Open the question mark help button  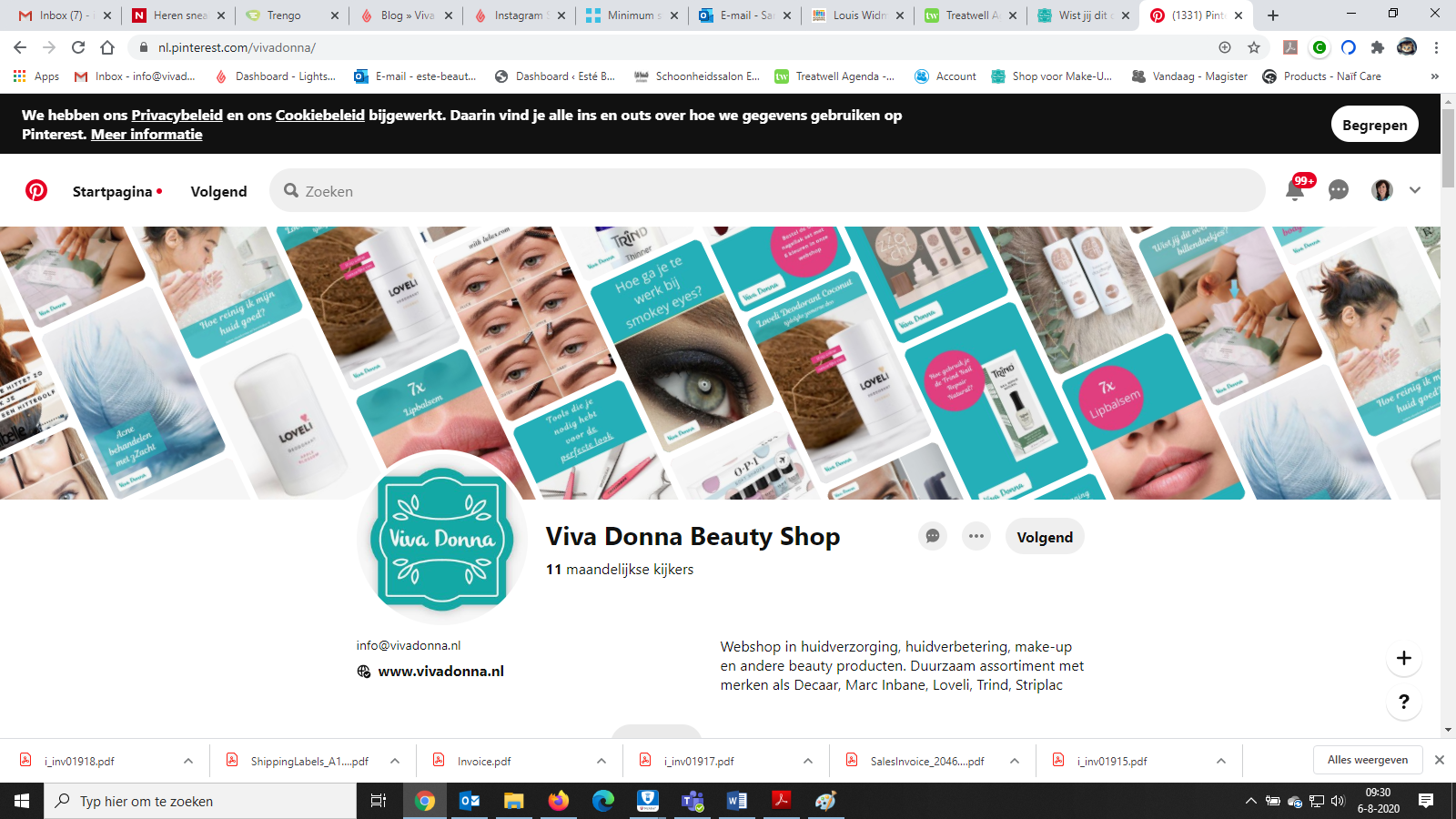point(1404,702)
